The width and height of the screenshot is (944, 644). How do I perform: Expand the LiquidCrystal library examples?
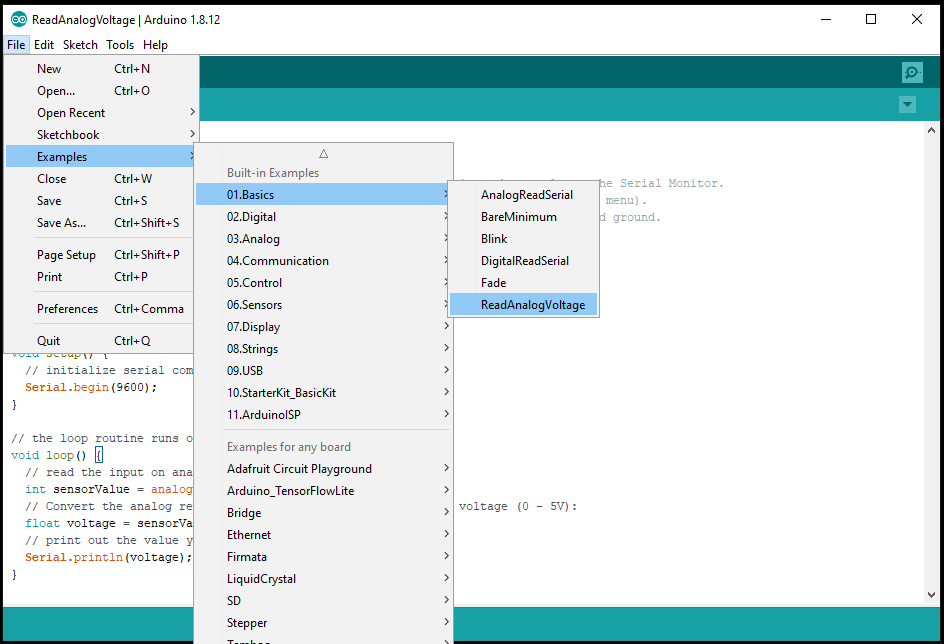(323, 578)
